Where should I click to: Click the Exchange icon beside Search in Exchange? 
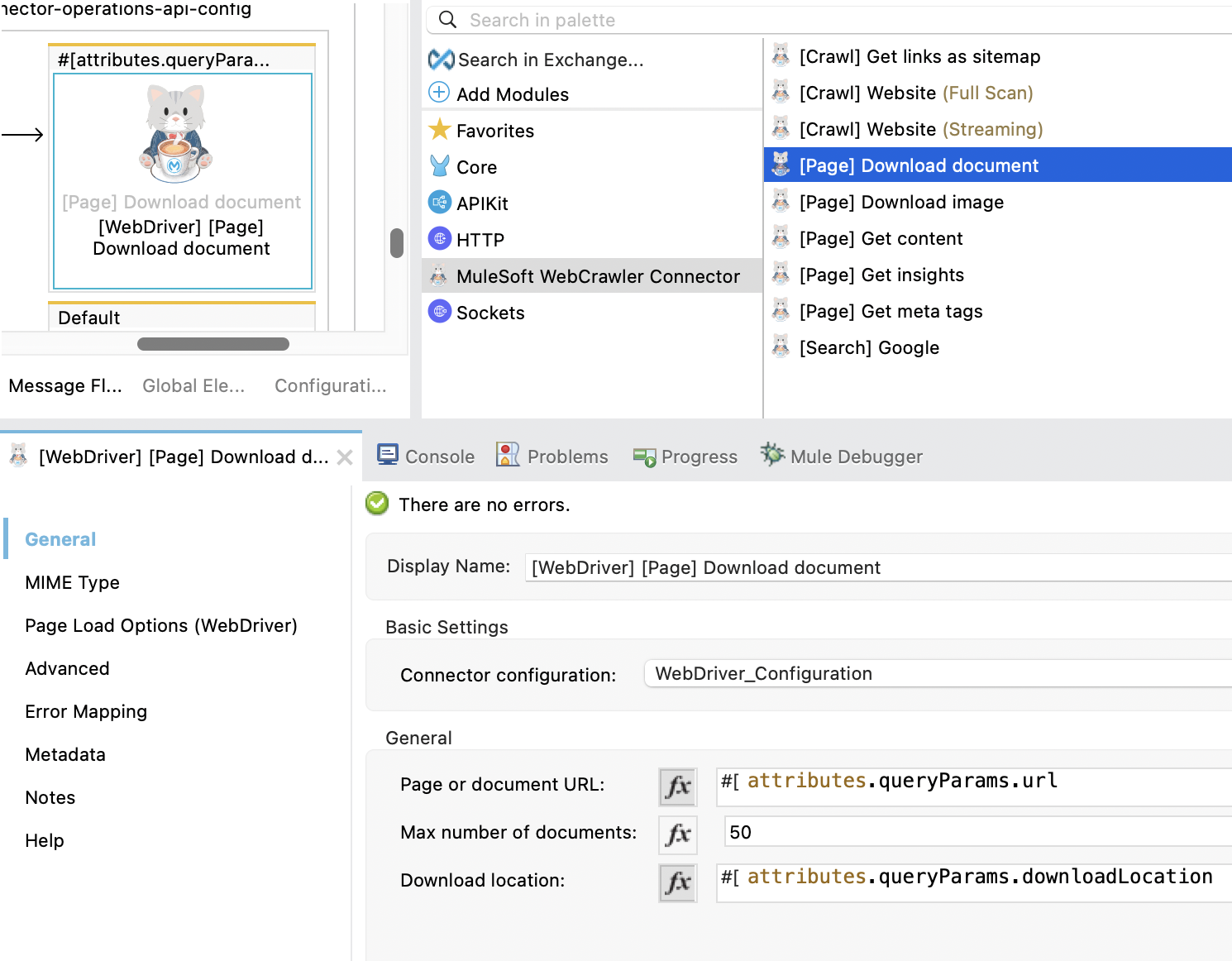point(441,60)
